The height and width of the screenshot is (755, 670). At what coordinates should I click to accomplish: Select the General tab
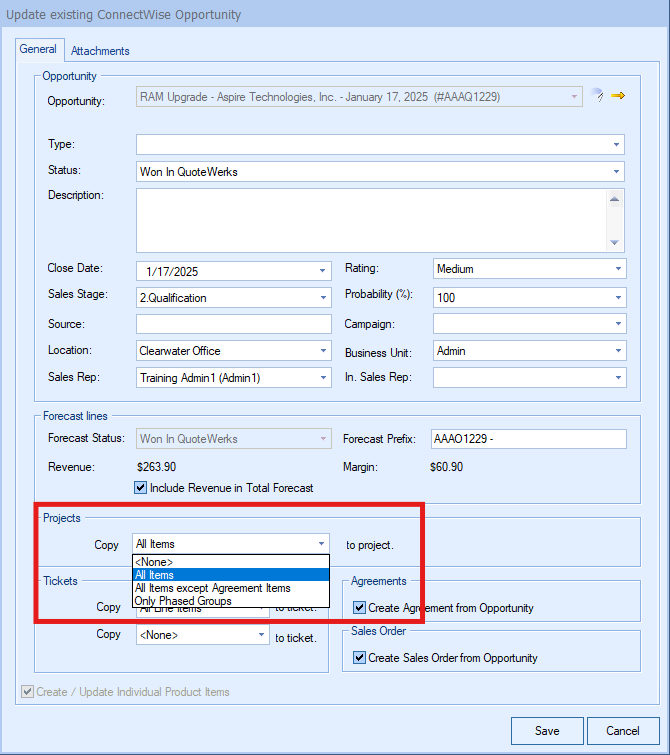38,50
